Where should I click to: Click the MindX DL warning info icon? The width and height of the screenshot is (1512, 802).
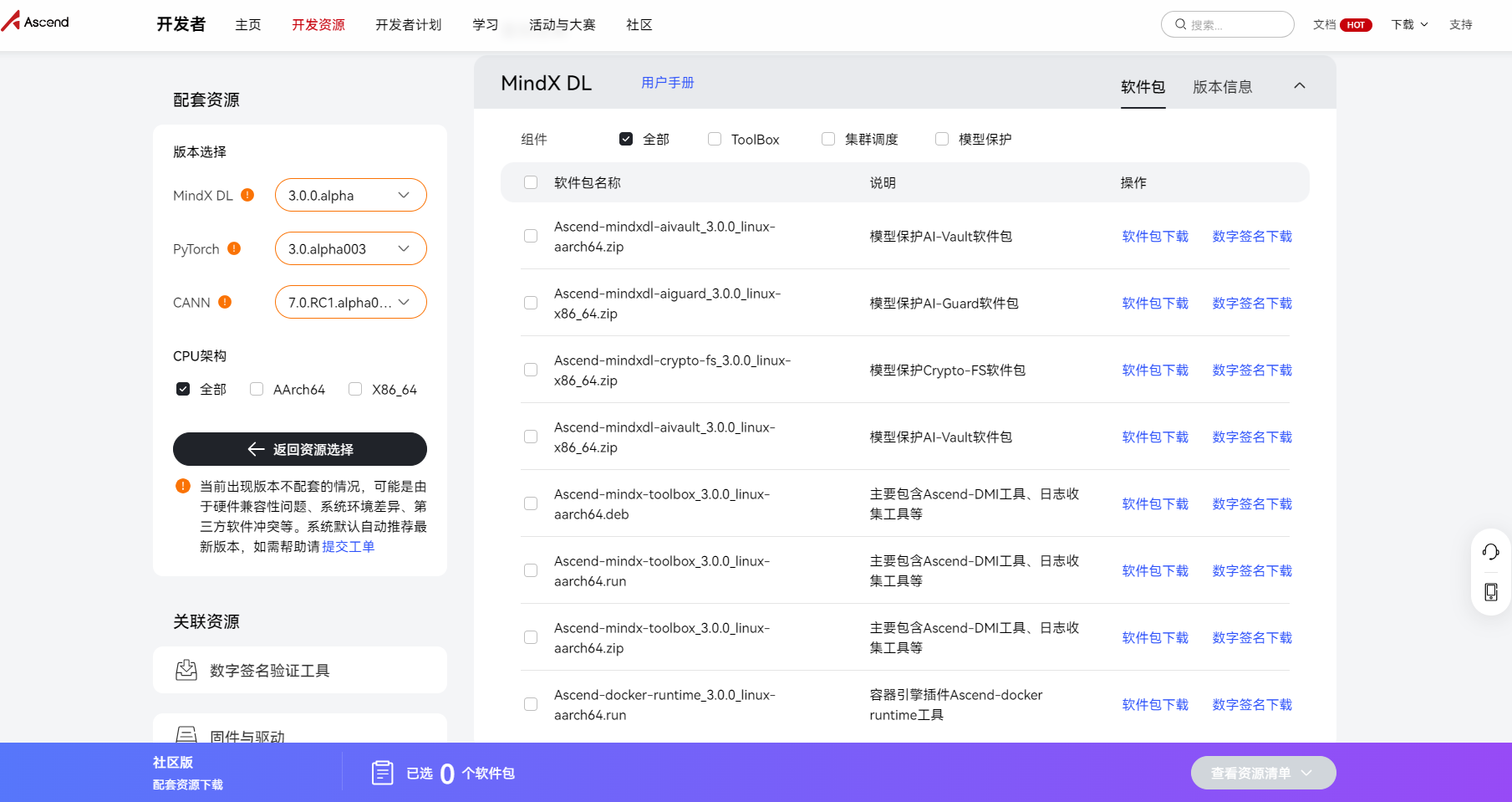point(247,195)
